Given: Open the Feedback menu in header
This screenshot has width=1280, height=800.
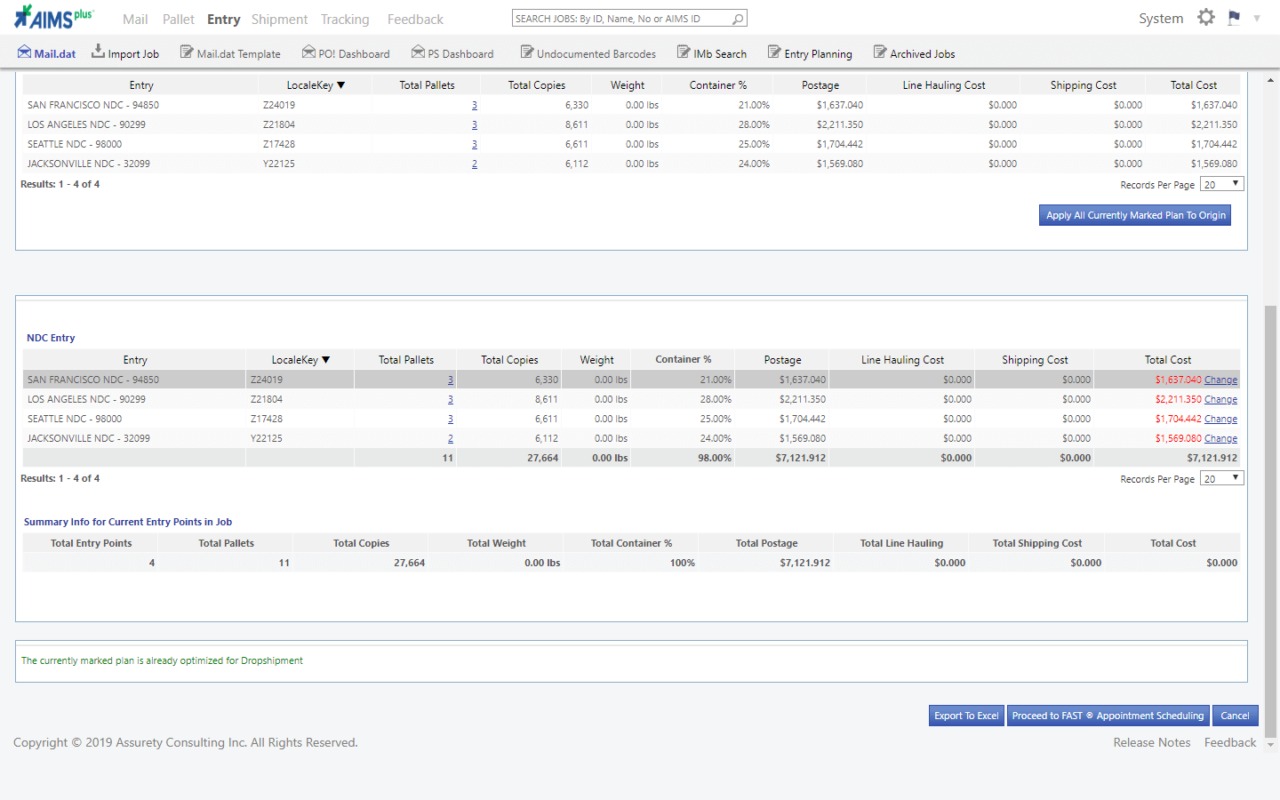Looking at the screenshot, I should click(x=415, y=19).
